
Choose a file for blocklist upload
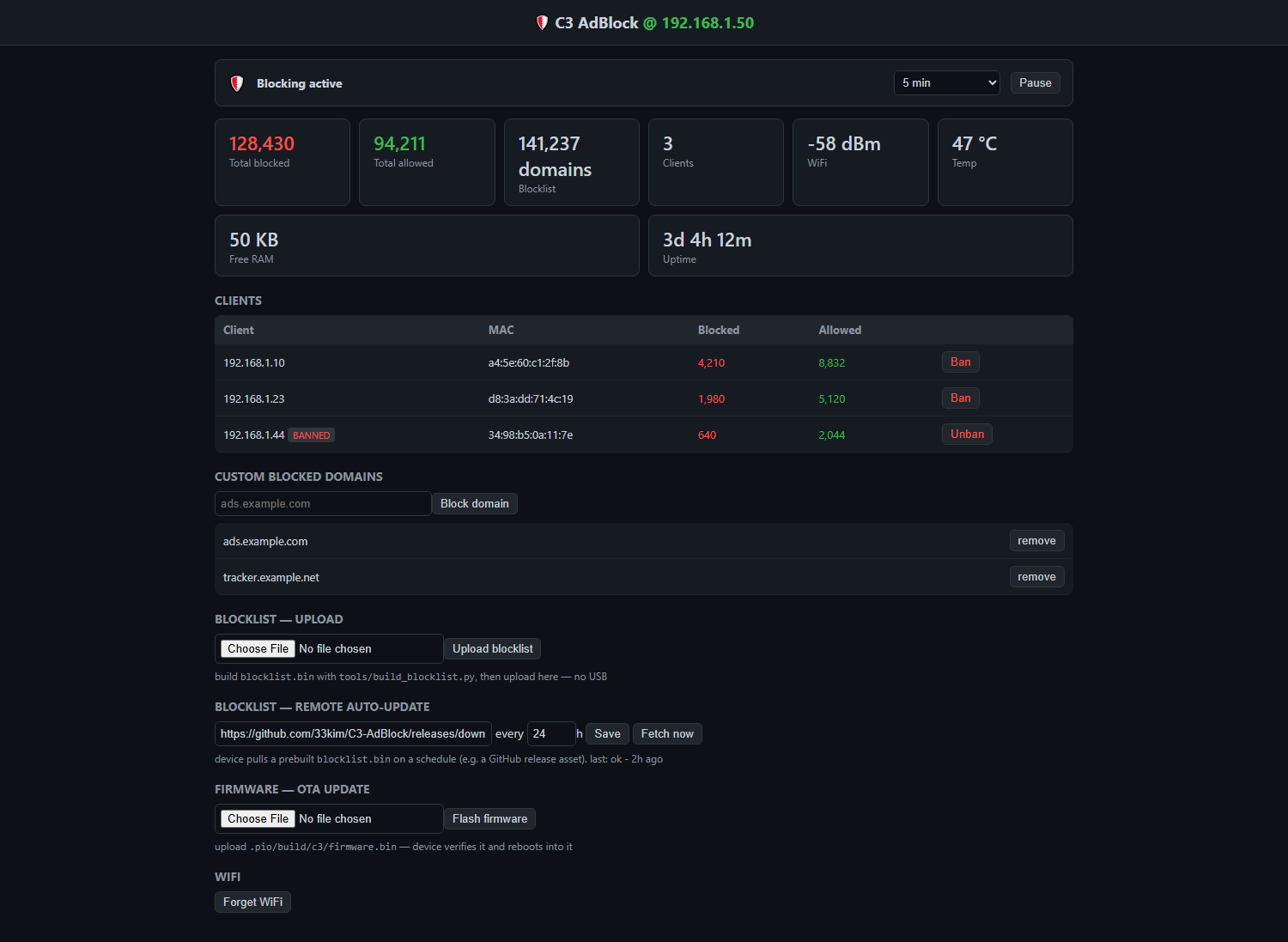(258, 649)
